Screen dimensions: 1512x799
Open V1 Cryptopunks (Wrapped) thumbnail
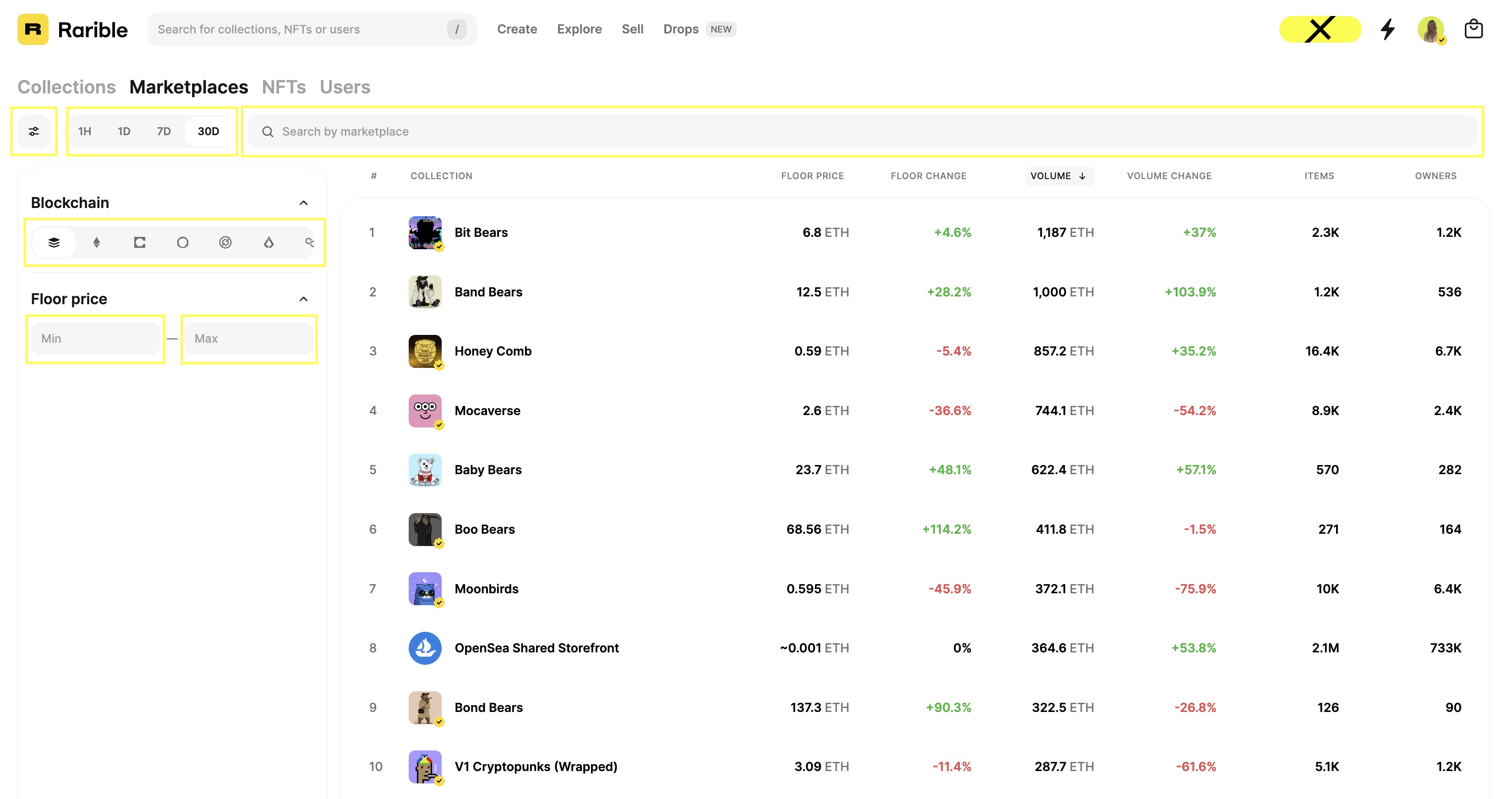pos(425,767)
